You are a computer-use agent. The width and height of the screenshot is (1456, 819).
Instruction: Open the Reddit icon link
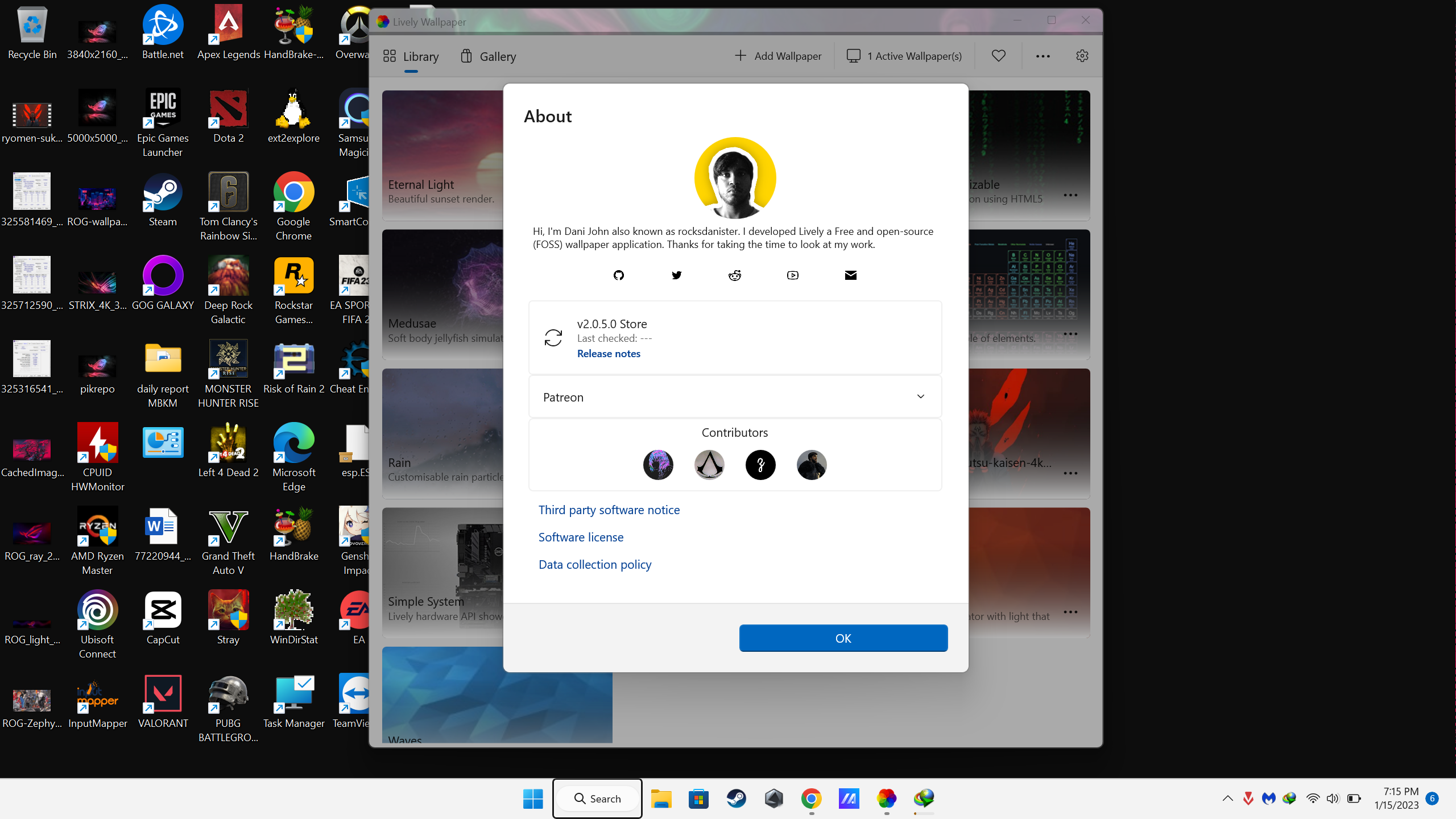point(735,275)
